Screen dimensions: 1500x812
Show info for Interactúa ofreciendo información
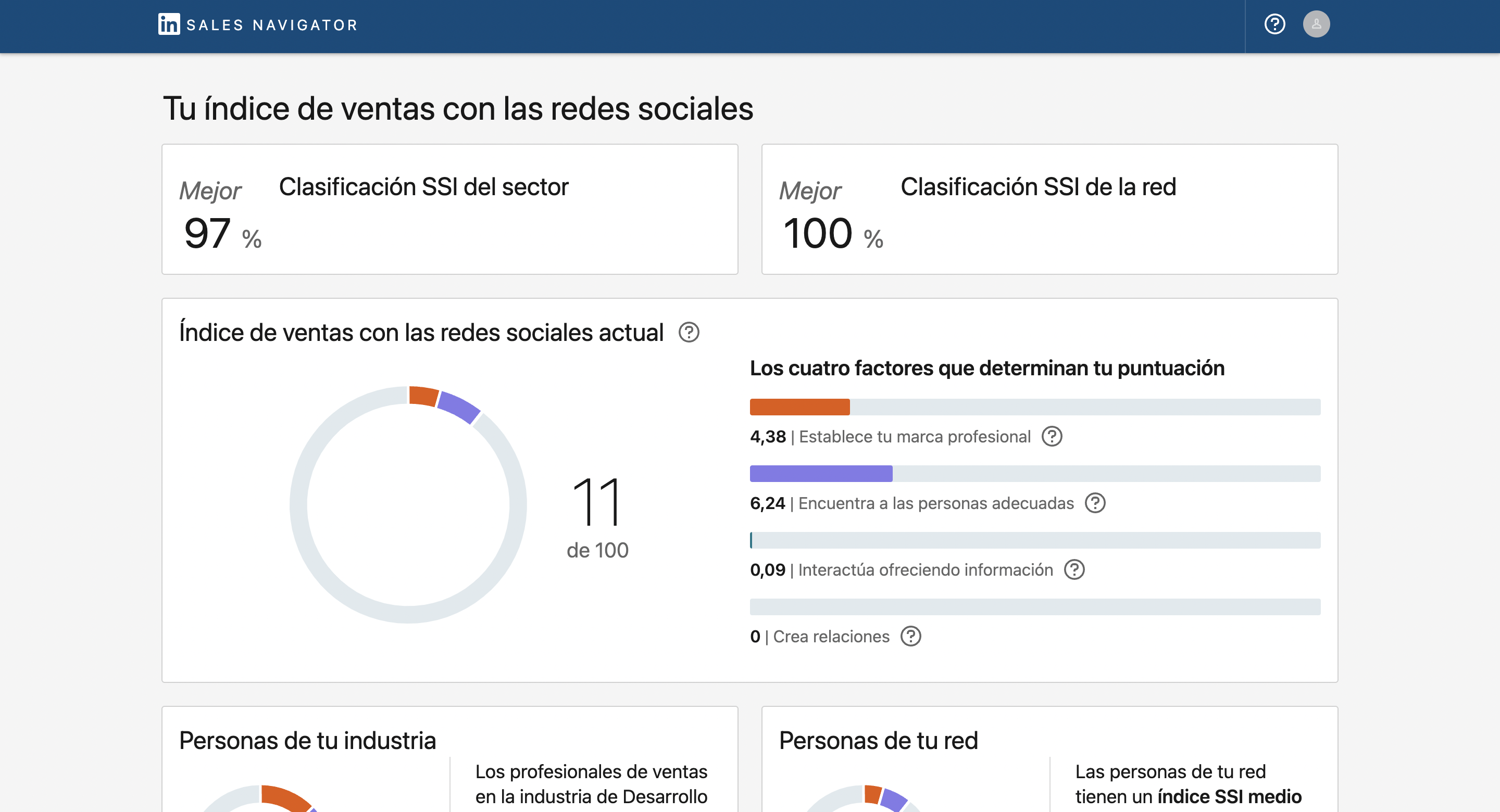pyautogui.click(x=1074, y=570)
